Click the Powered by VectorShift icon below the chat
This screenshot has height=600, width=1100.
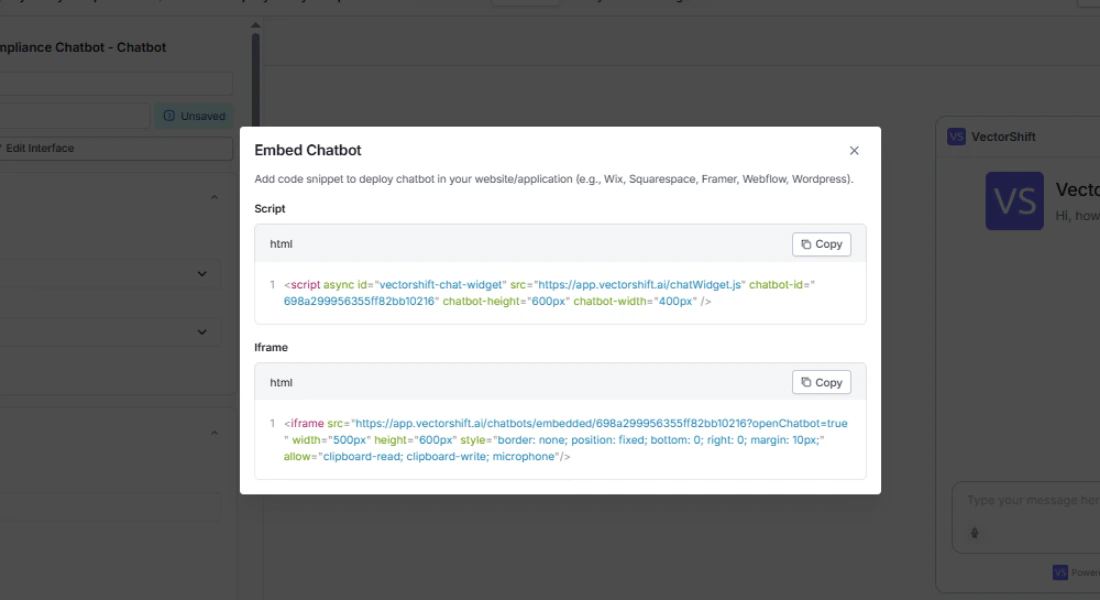click(x=1061, y=572)
